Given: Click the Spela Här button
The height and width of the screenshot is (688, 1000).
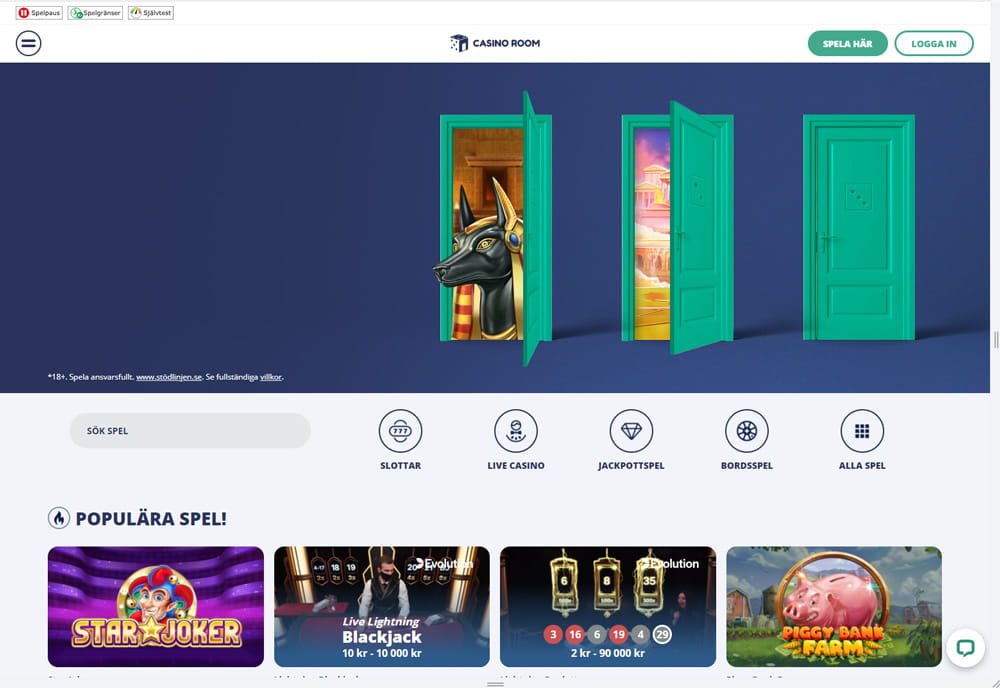Looking at the screenshot, I should [848, 43].
